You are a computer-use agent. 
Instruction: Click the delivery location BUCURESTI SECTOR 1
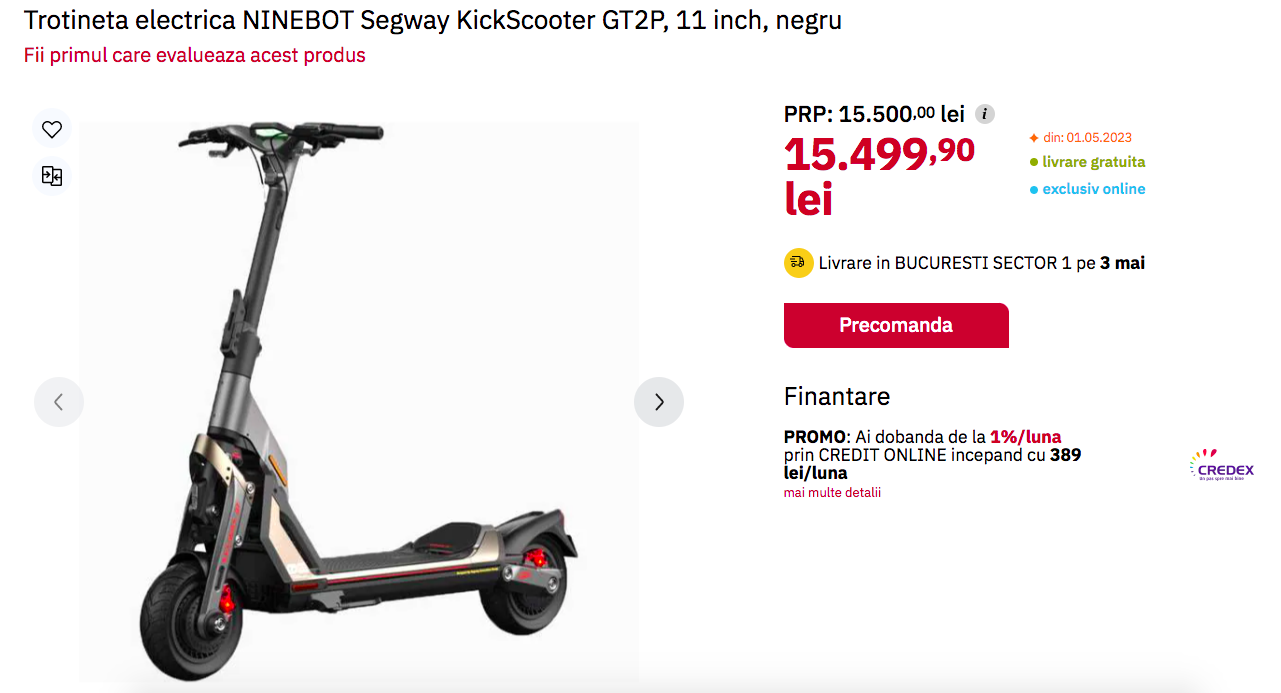976,263
